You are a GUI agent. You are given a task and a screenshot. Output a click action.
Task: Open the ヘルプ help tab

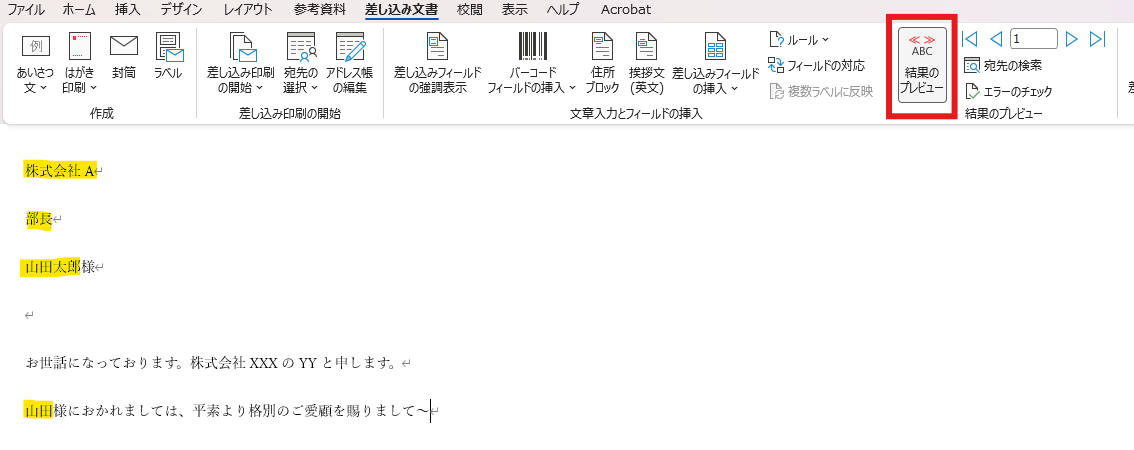coord(563,10)
